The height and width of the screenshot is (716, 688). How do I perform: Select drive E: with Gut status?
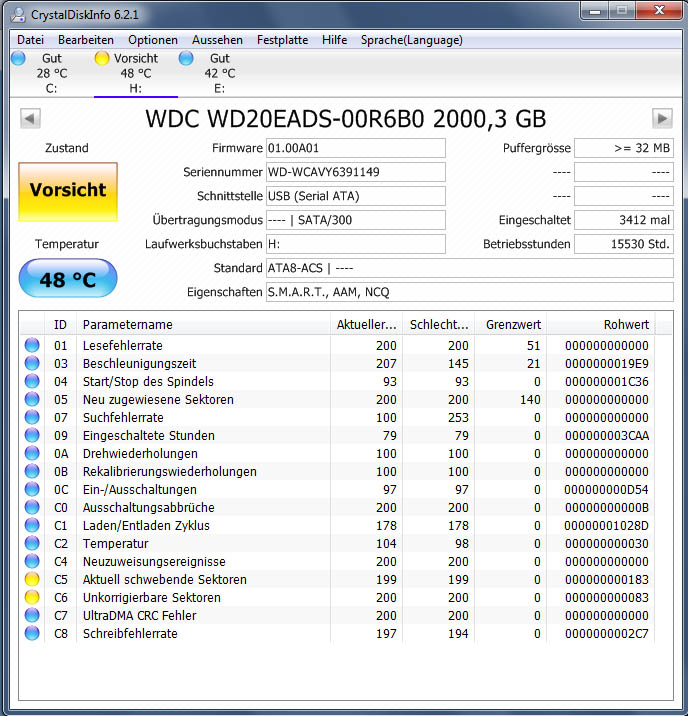(220, 73)
